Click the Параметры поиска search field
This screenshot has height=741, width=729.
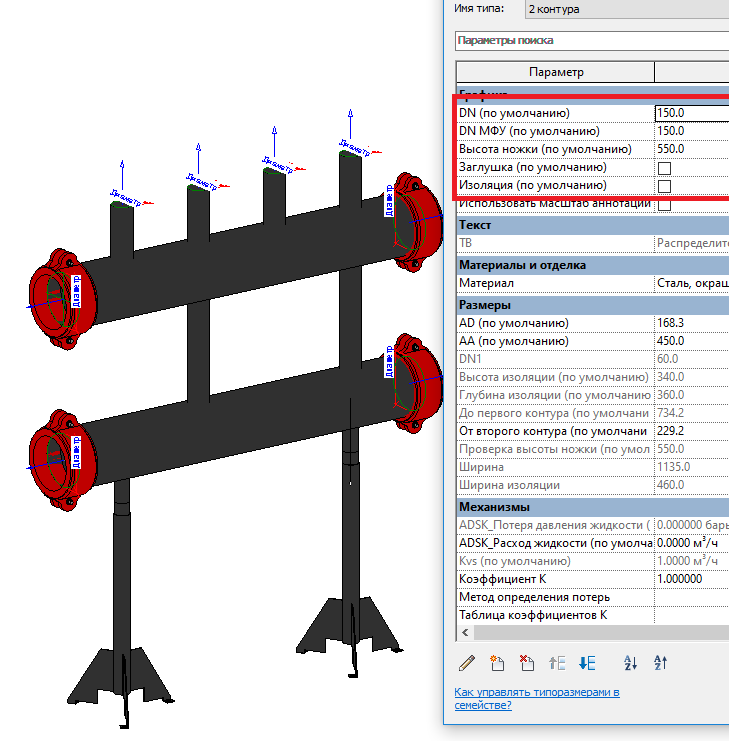pos(590,41)
